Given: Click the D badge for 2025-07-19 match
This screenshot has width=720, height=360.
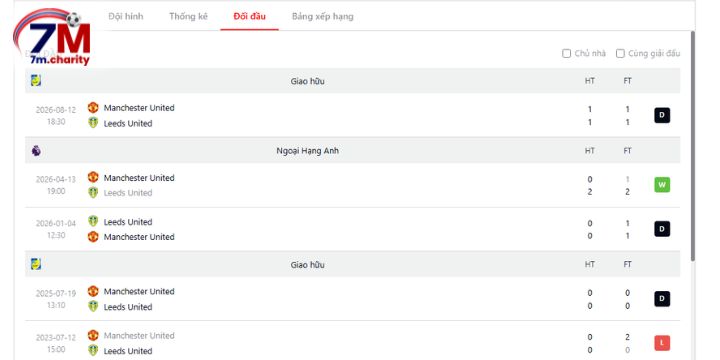Looking at the screenshot, I should 662,299.
